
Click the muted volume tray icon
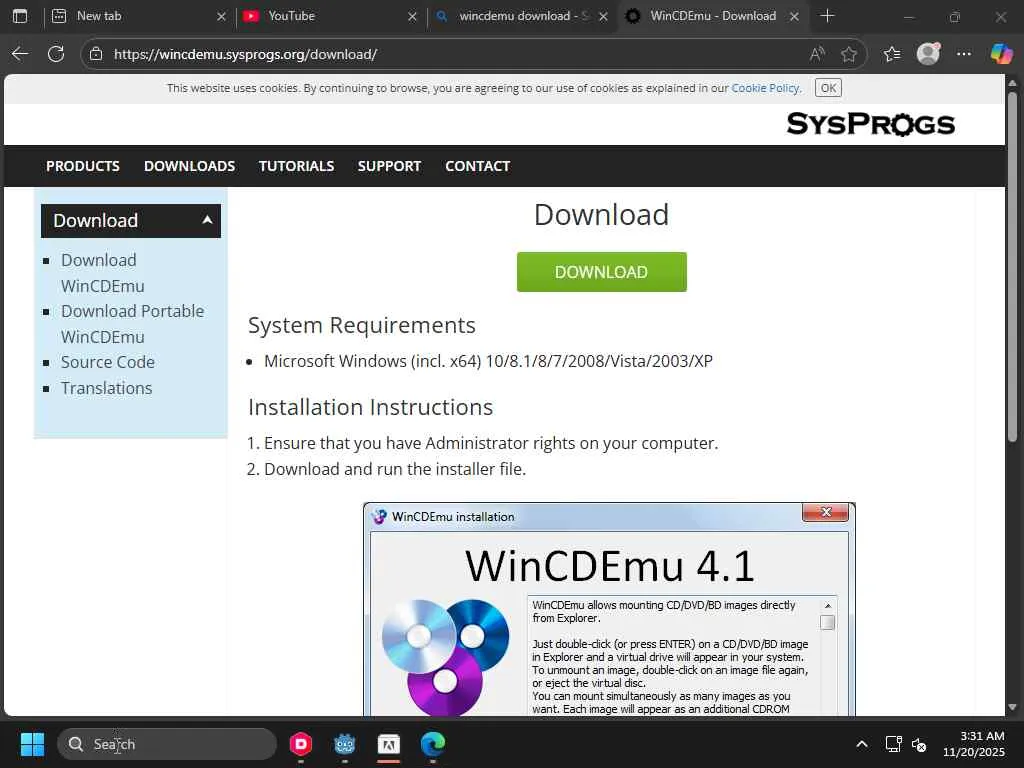point(919,744)
